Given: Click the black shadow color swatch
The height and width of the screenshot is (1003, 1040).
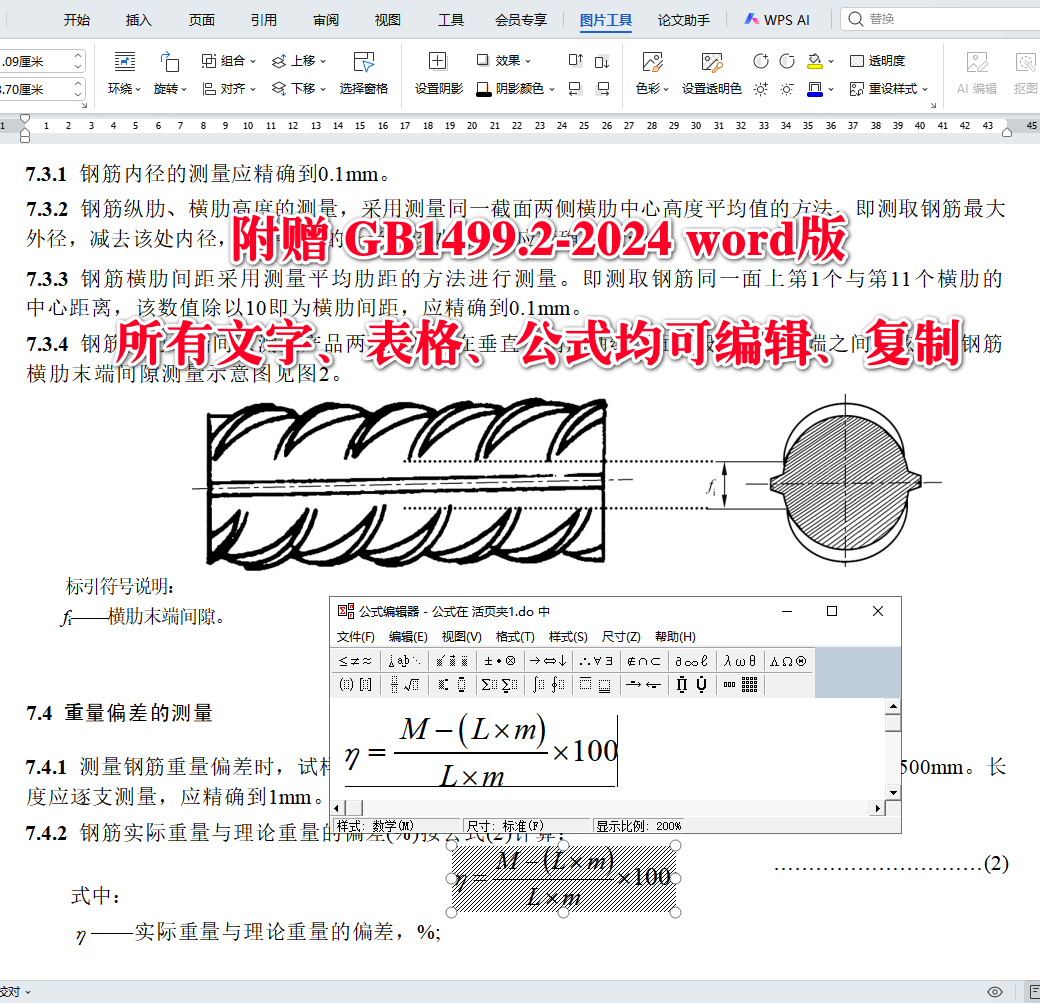Looking at the screenshot, I should click(484, 89).
